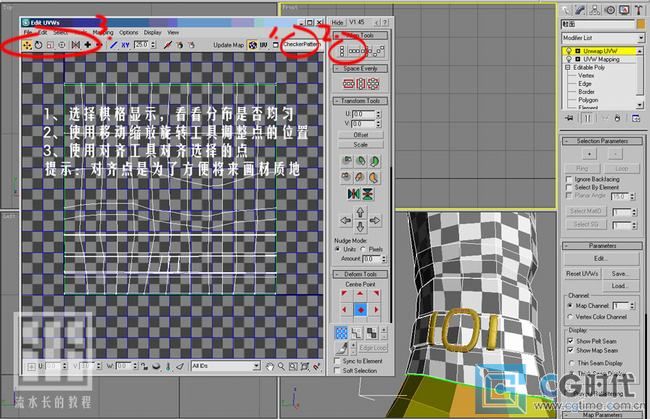Select the Scale tool in Edit UVWs toolbar
Viewport: 650px width, 419px height.
(x=50, y=45)
